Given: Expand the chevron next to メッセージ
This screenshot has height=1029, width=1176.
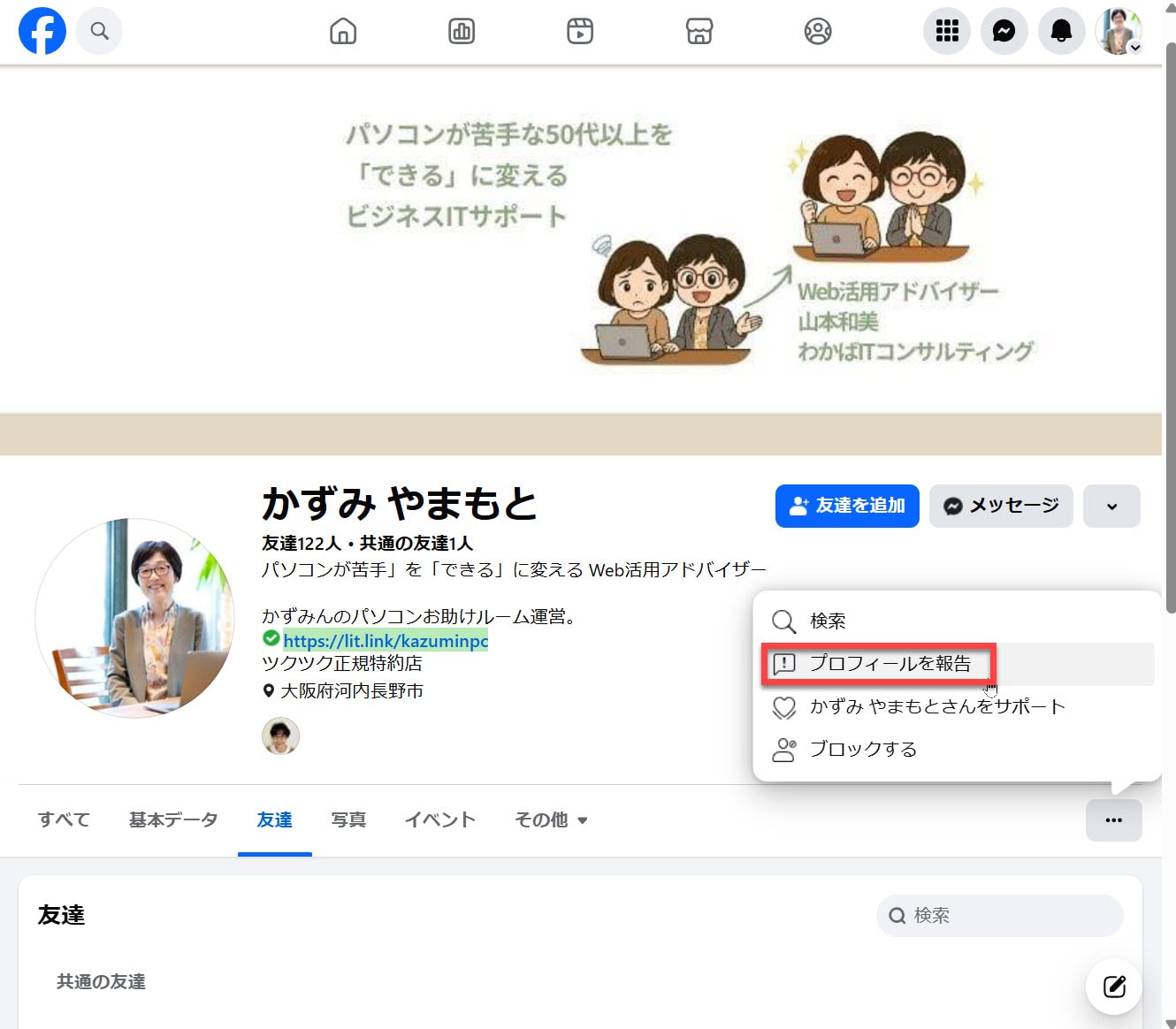Looking at the screenshot, I should pos(1111,507).
